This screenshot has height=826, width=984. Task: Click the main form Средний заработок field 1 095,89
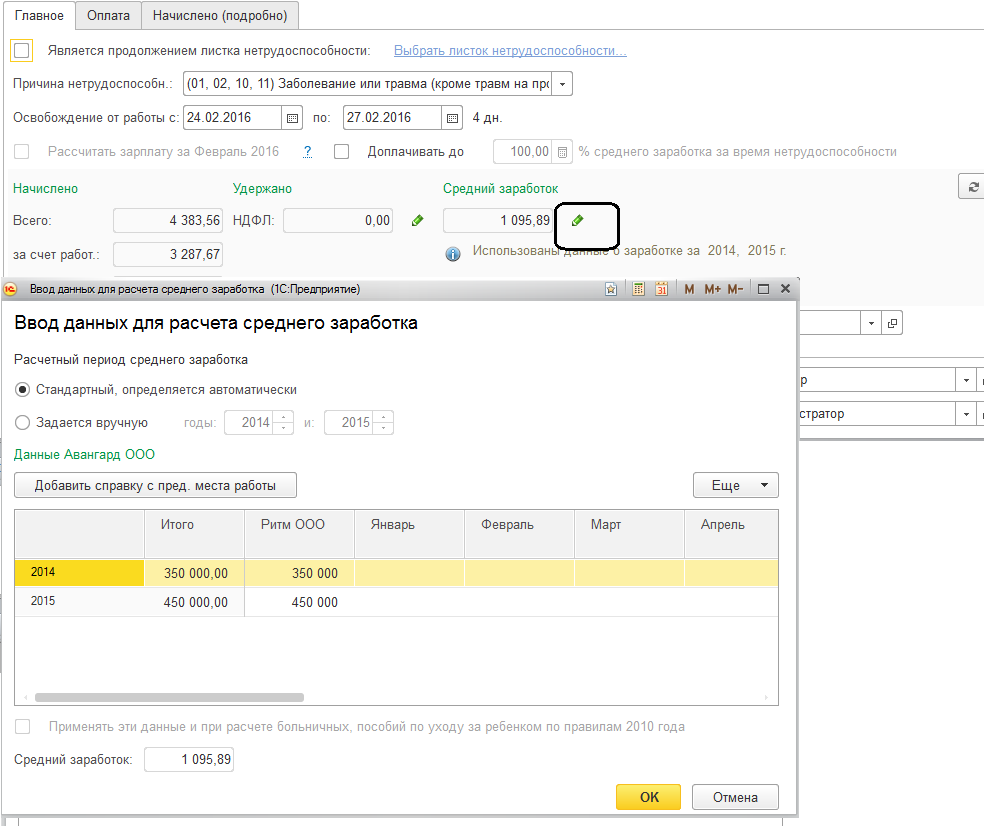click(498, 220)
